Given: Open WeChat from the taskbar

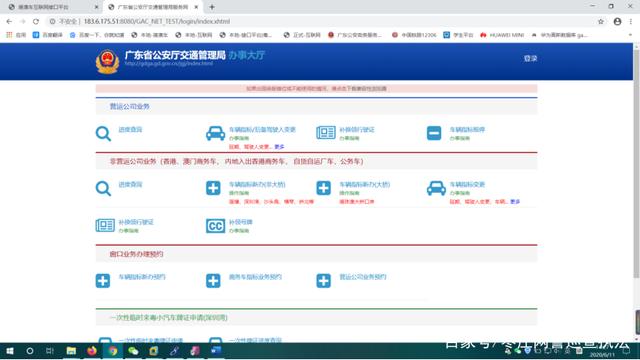Looking at the screenshot, I should (133, 351).
